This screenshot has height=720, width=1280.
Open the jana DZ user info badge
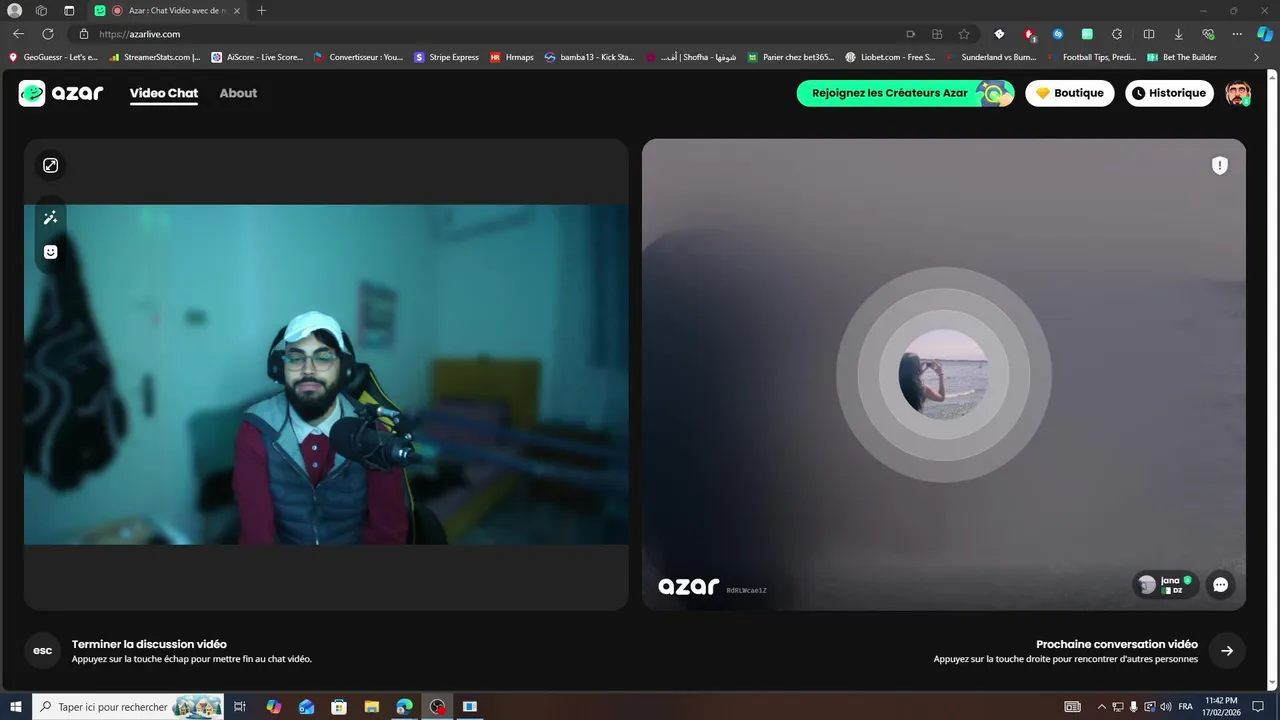(x=1166, y=585)
